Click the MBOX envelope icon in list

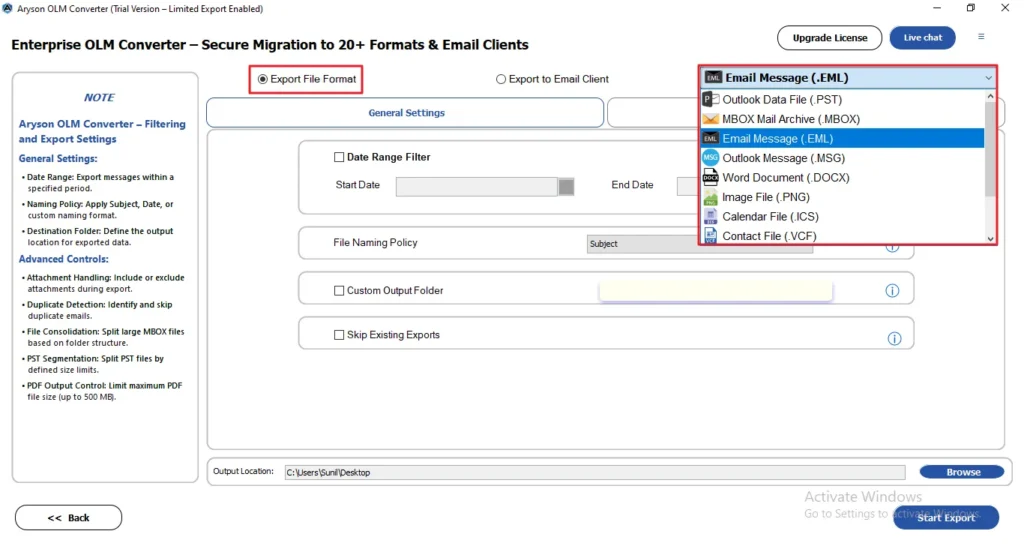[x=711, y=119]
